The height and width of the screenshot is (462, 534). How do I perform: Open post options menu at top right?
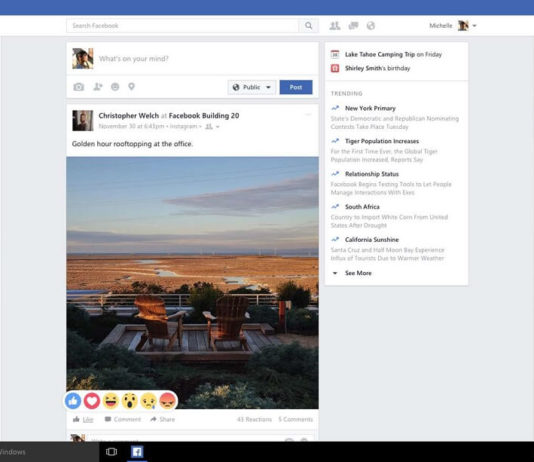pos(308,114)
